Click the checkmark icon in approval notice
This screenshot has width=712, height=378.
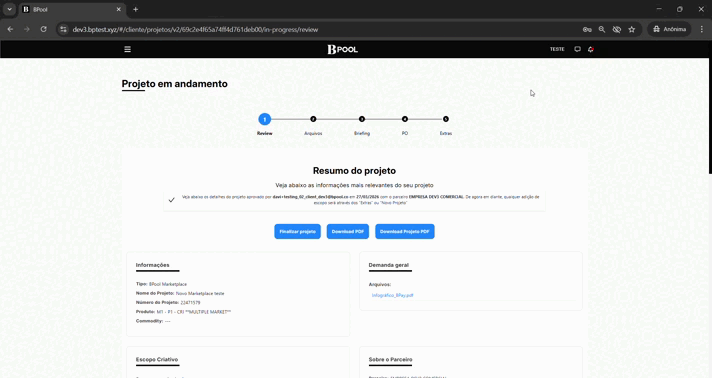point(172,200)
